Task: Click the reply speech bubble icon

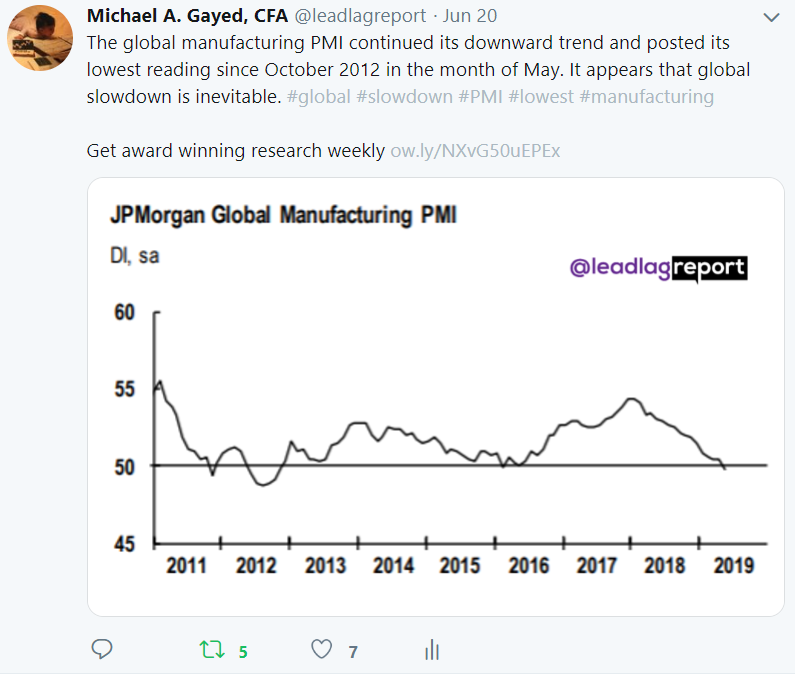Action: point(101,650)
